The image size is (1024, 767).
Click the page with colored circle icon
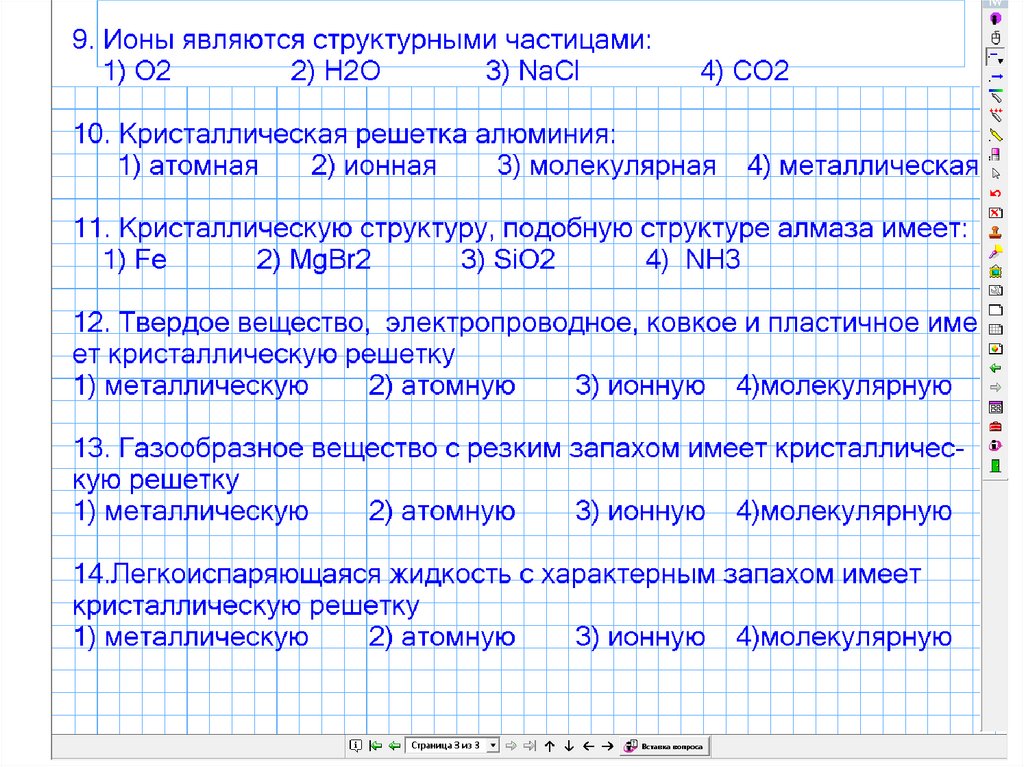tap(995, 349)
